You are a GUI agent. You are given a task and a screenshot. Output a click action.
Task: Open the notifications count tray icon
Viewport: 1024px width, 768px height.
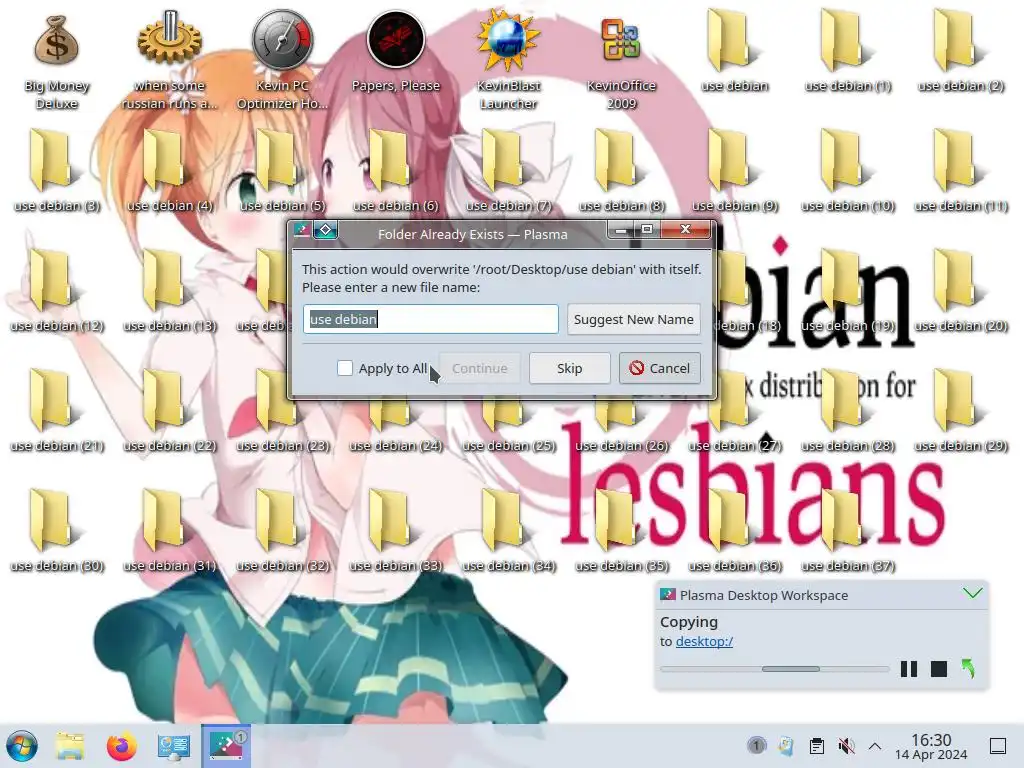tap(756, 745)
